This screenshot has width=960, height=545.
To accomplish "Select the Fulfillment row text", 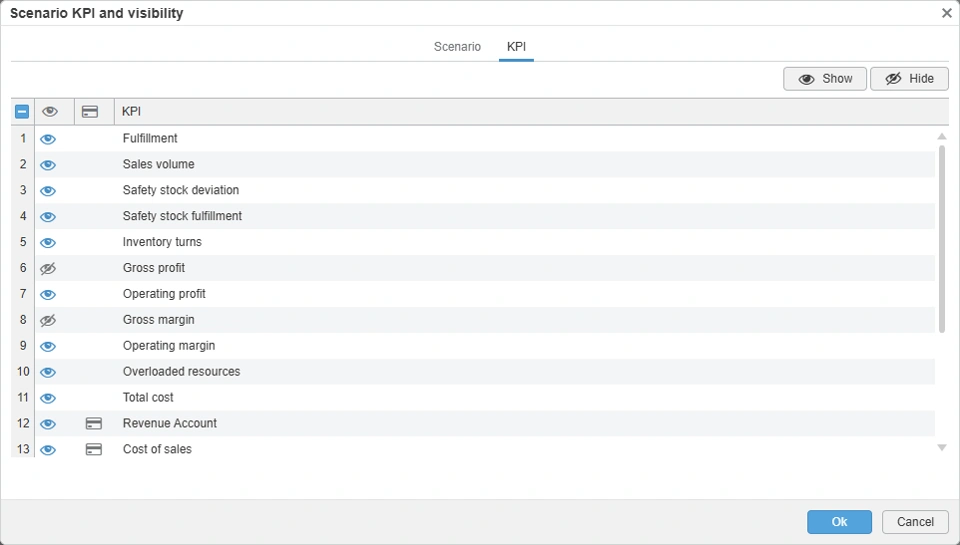I will (150, 138).
